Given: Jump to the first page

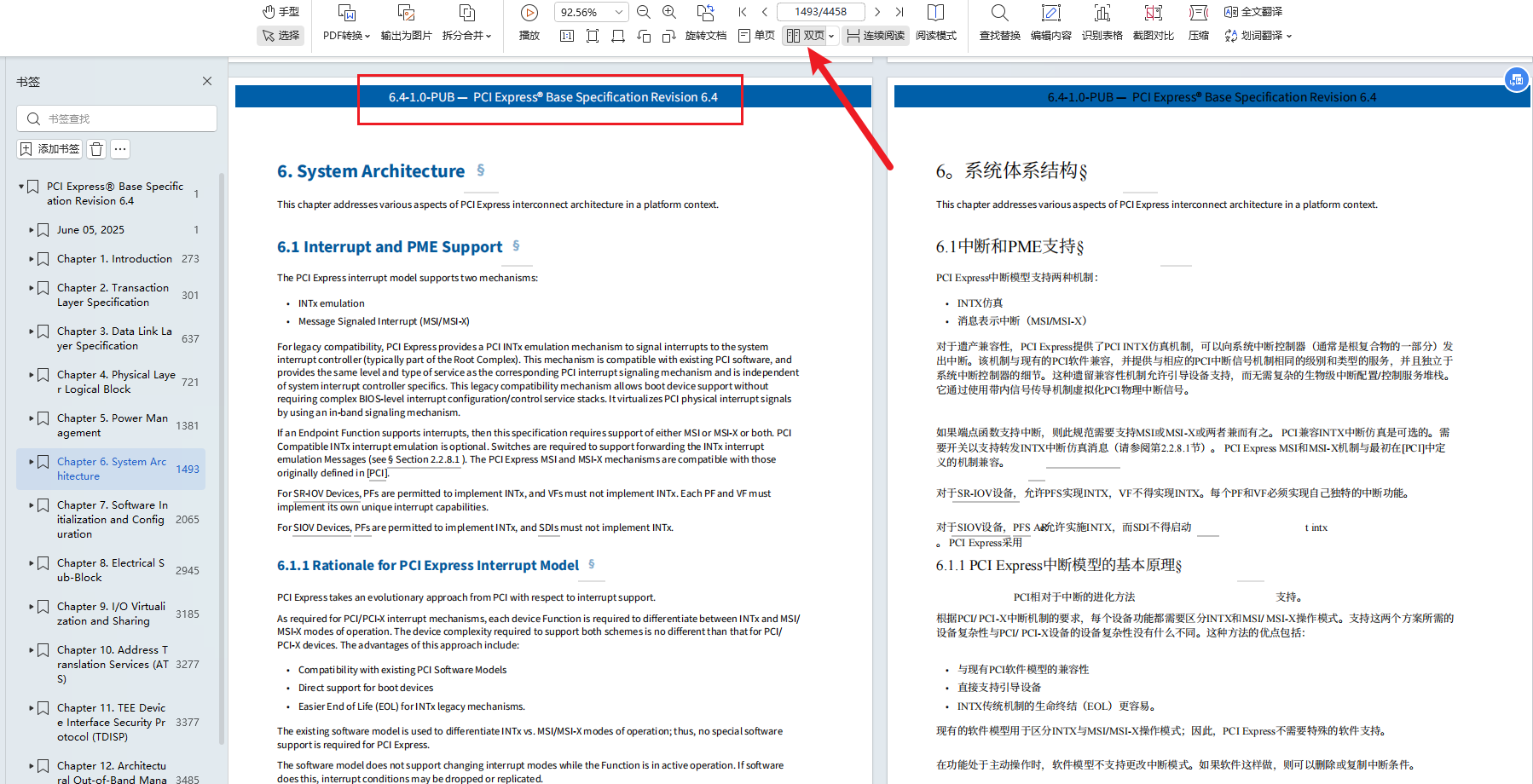Looking at the screenshot, I should [743, 12].
